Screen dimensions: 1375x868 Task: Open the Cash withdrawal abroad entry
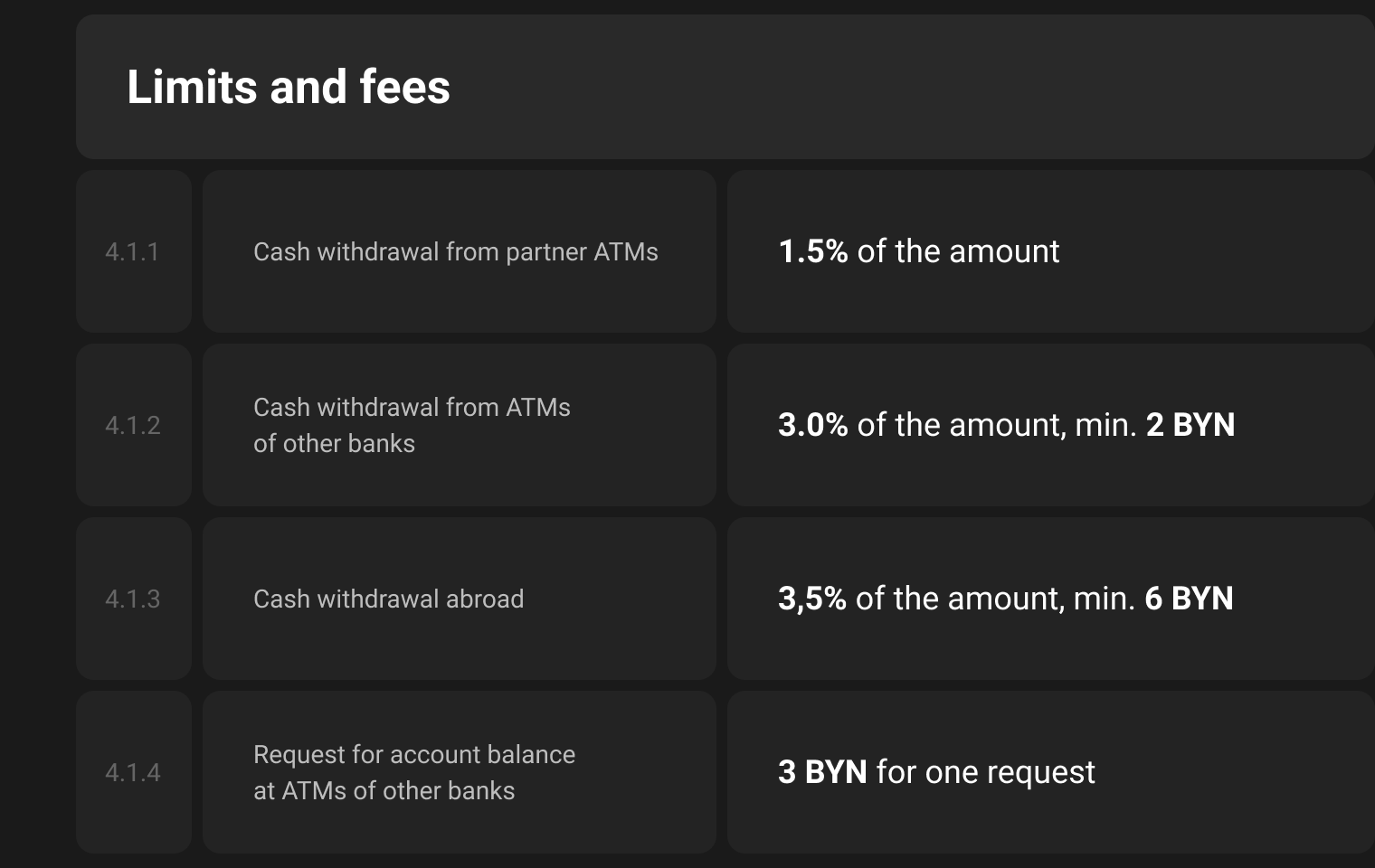click(x=388, y=599)
